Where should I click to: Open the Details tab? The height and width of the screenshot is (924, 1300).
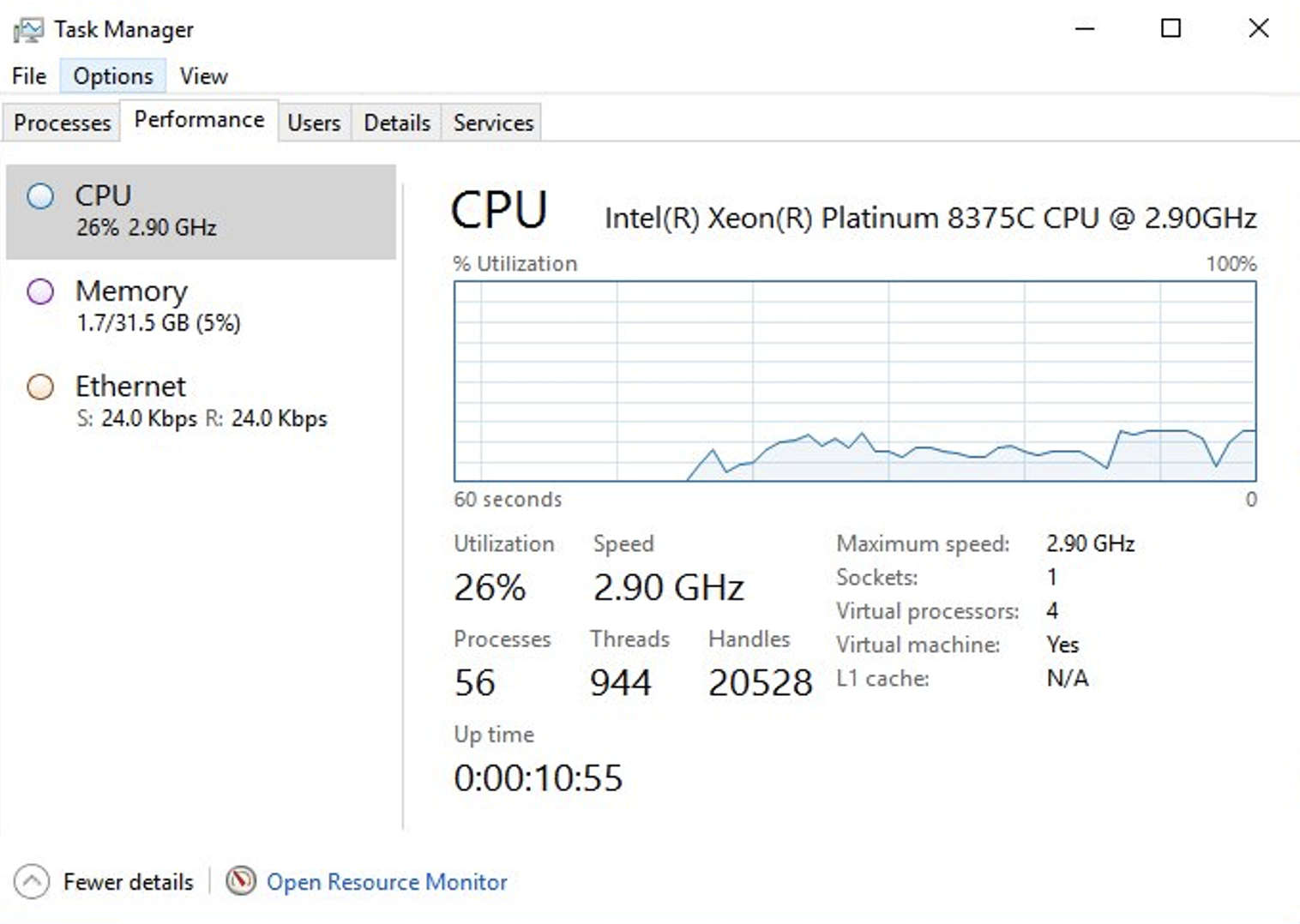point(397,123)
